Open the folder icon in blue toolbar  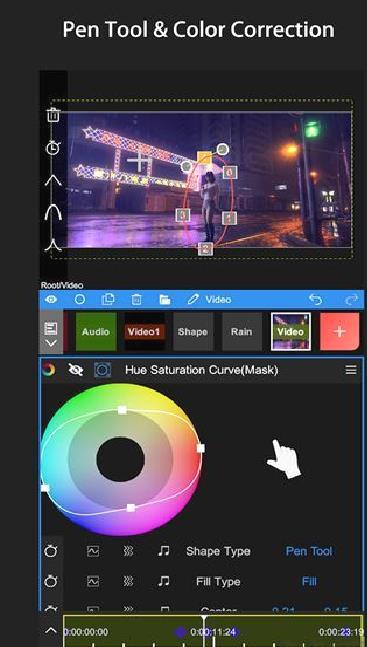point(165,300)
